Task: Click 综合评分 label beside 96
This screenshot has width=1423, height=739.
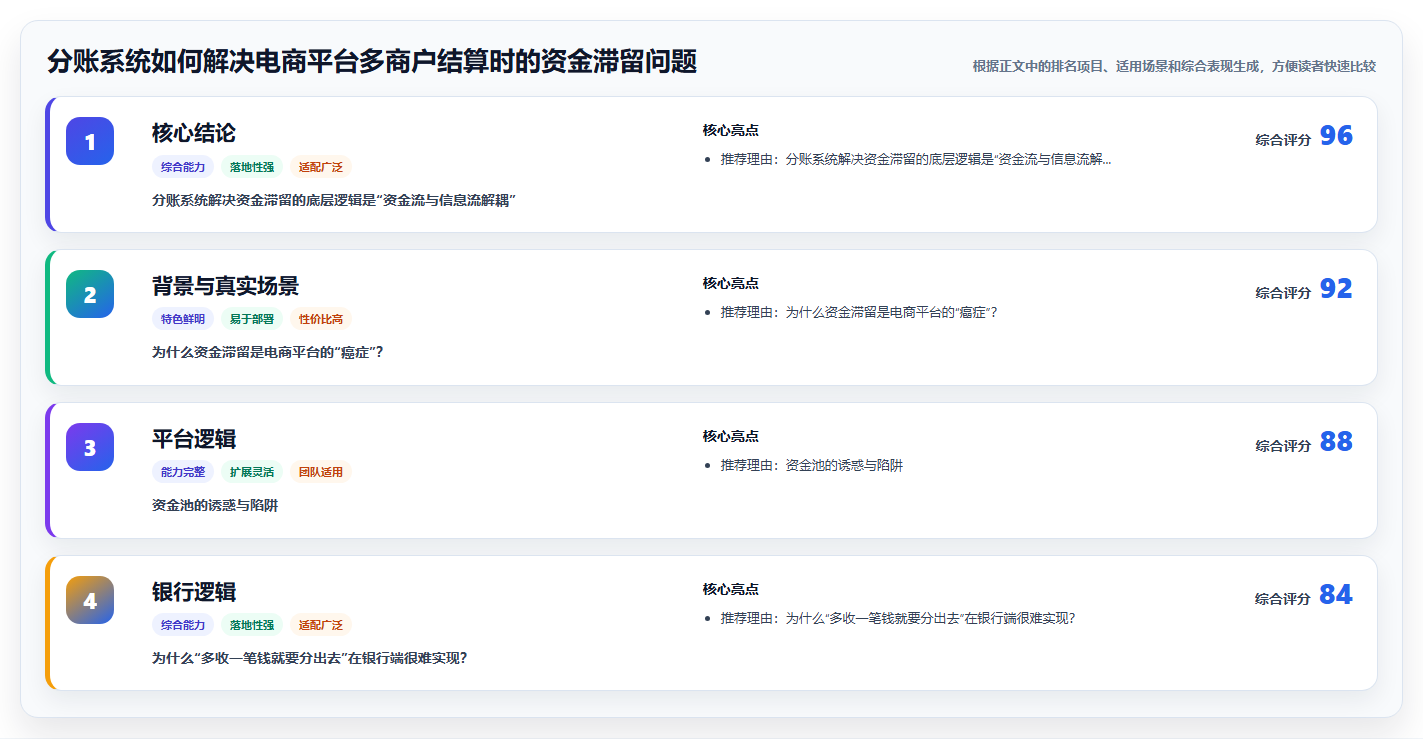Action: coord(1283,140)
